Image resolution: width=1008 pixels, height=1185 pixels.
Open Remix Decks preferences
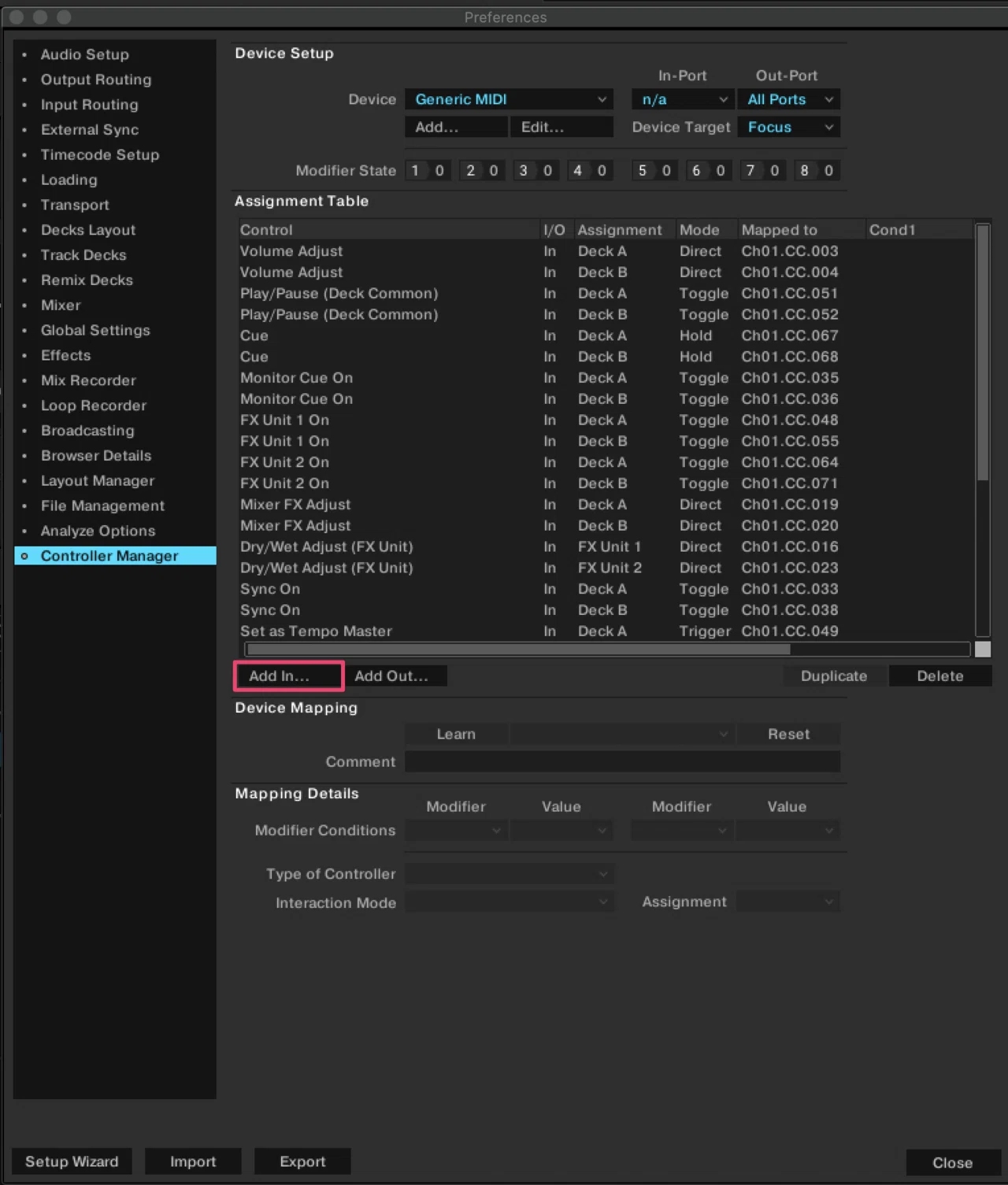(x=87, y=280)
